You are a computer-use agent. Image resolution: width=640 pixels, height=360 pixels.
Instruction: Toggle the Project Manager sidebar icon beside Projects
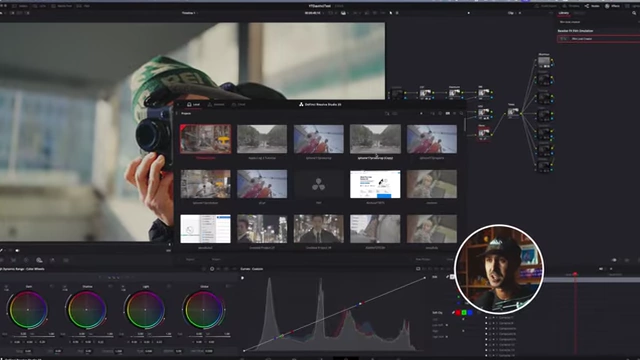(x=177, y=113)
